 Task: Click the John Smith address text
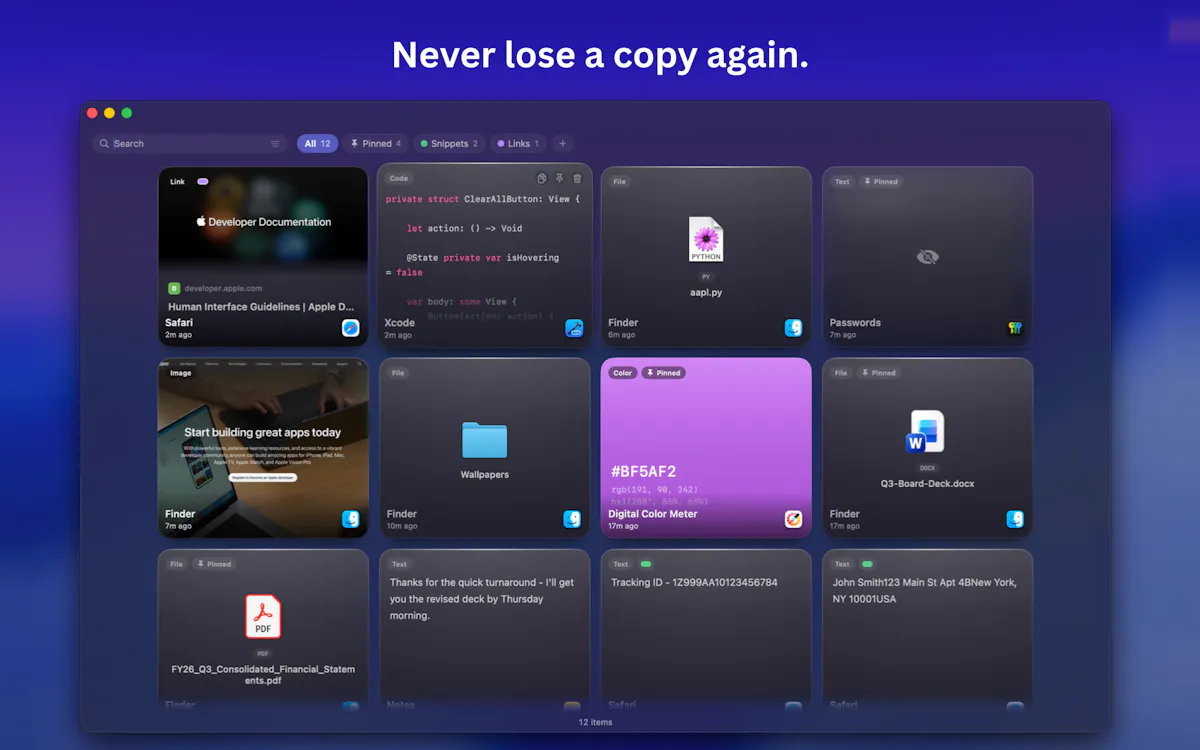coord(925,590)
